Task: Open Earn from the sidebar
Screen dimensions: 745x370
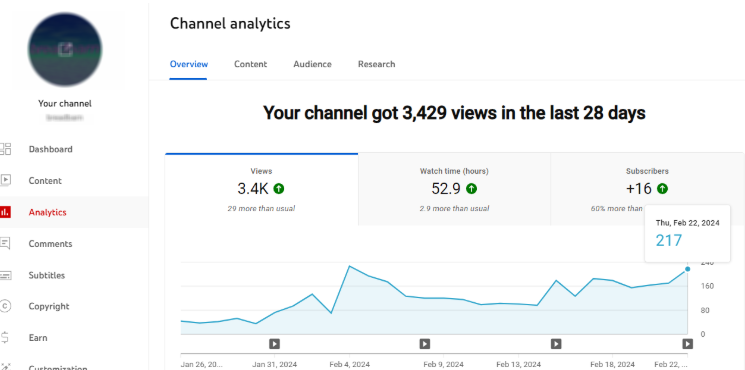Action: [x=38, y=338]
